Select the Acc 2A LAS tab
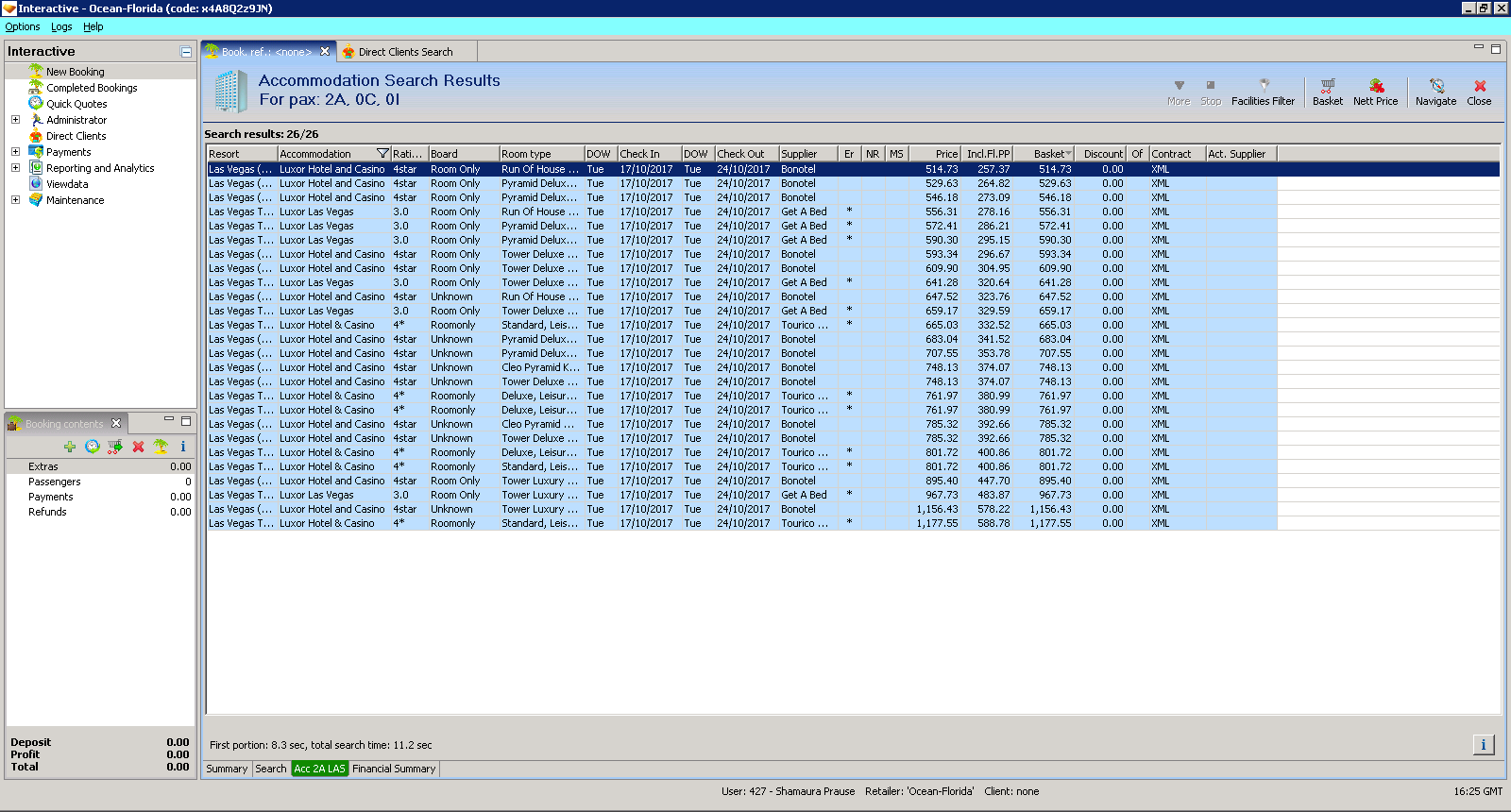Screen dimensions: 1511x812 (319, 769)
